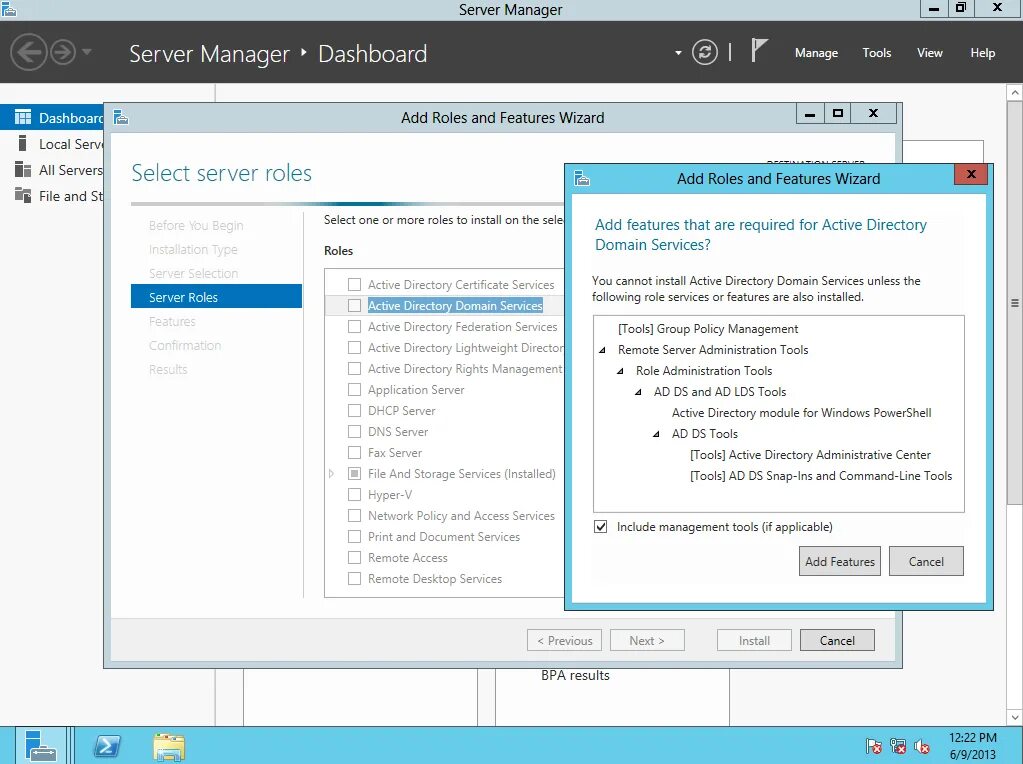
Task: Check Print and Document Services
Action: point(354,536)
